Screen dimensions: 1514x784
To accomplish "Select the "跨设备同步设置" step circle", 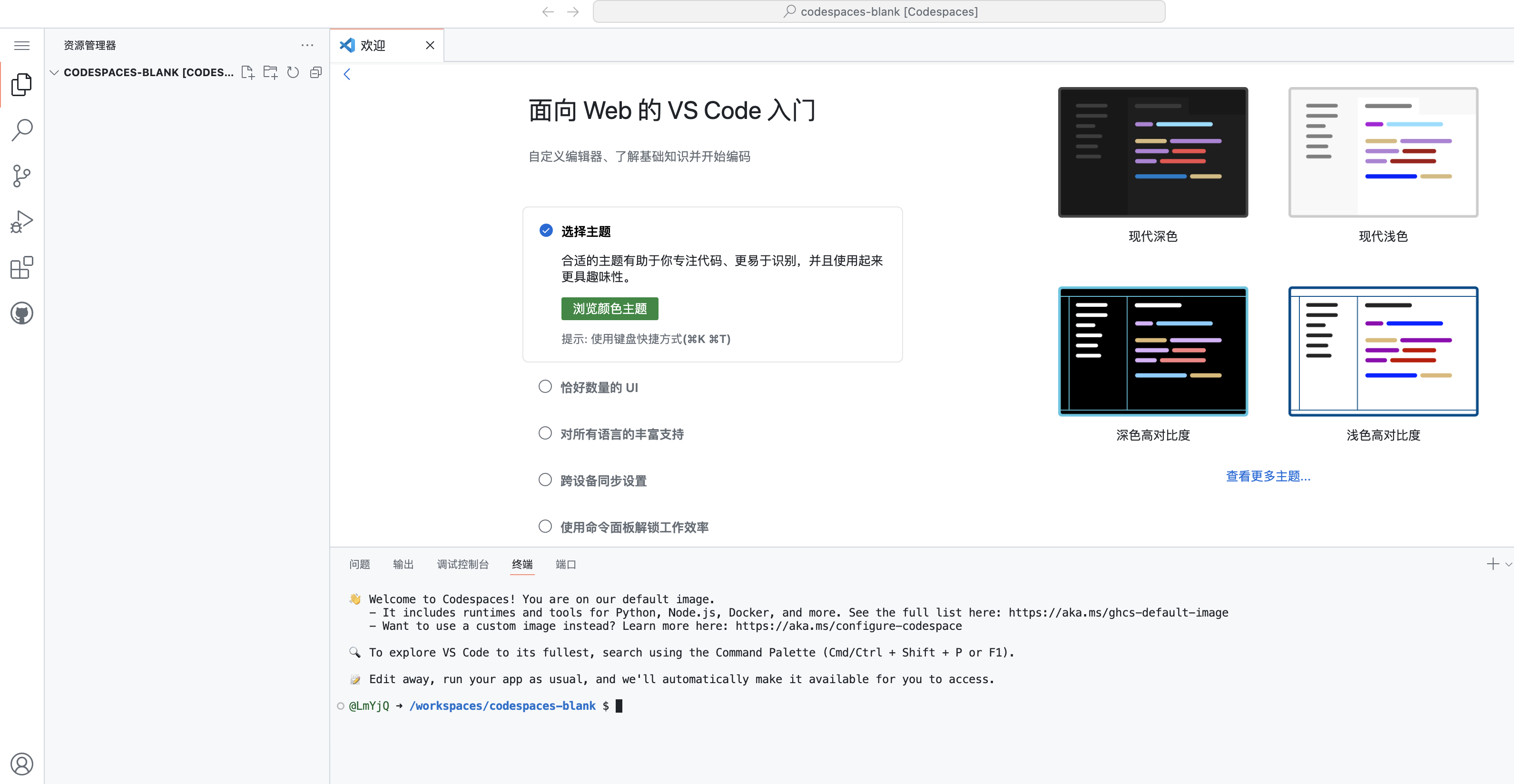I will 545,480.
